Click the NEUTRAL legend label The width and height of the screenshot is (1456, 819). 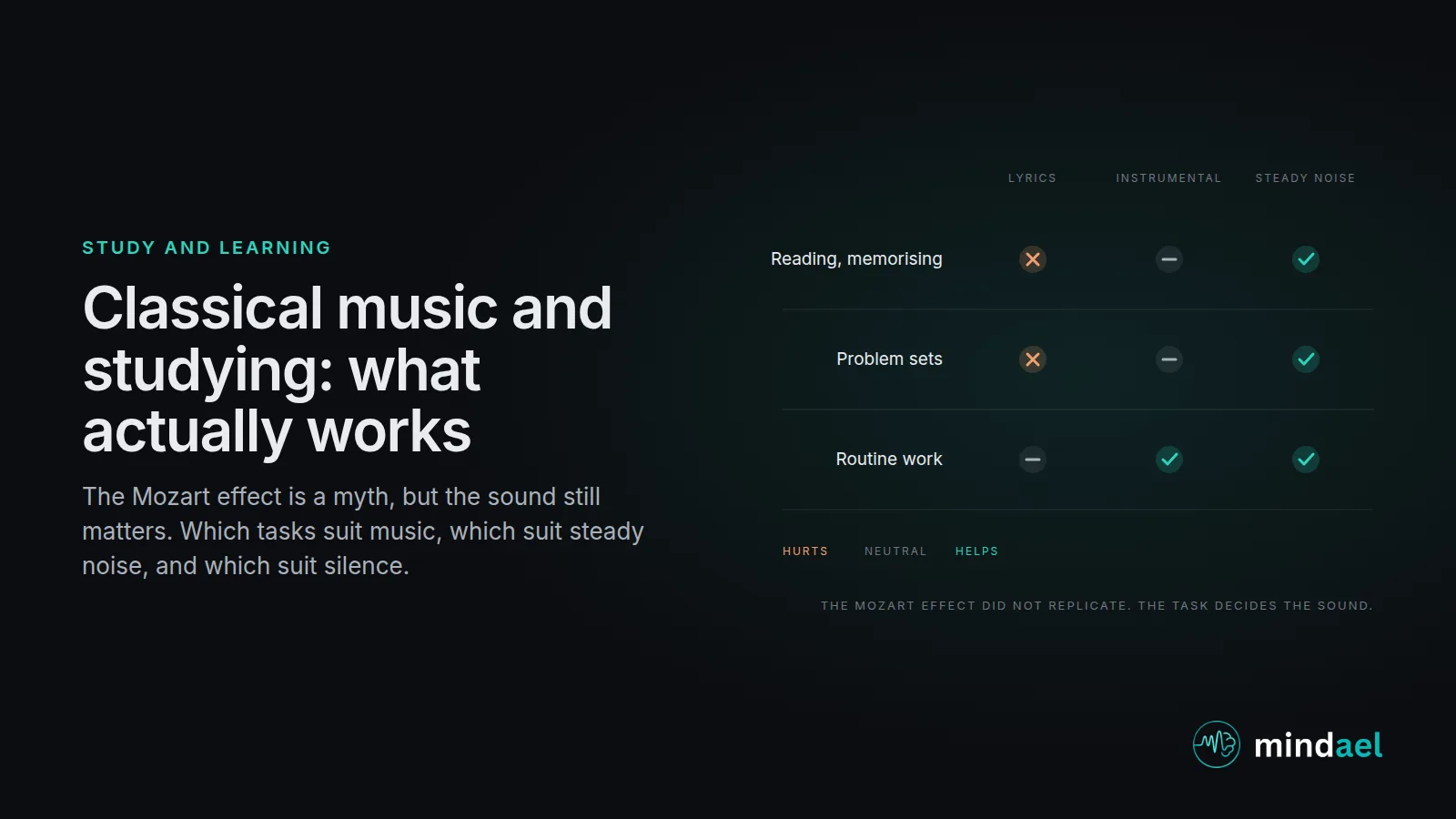click(895, 551)
